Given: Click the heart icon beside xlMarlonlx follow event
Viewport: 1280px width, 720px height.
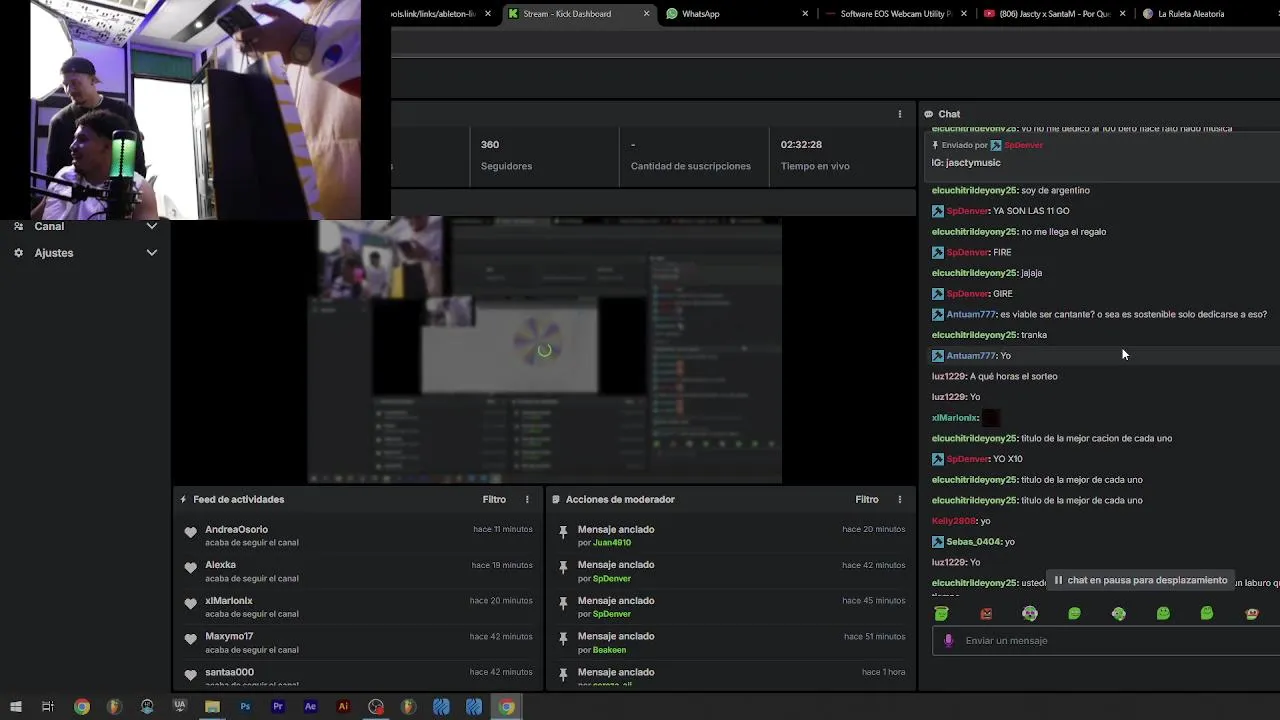Looking at the screenshot, I should (190, 604).
